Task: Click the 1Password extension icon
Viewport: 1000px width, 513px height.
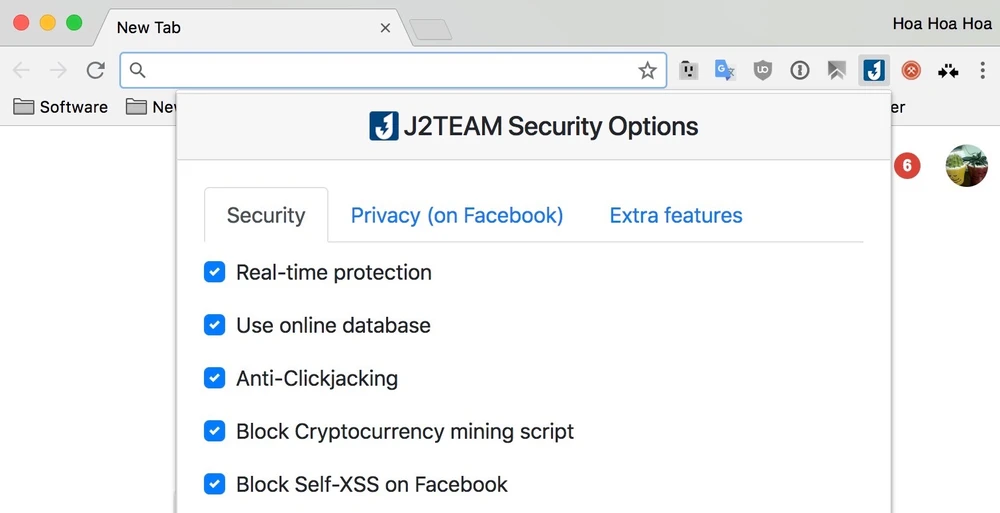Action: coord(799,70)
